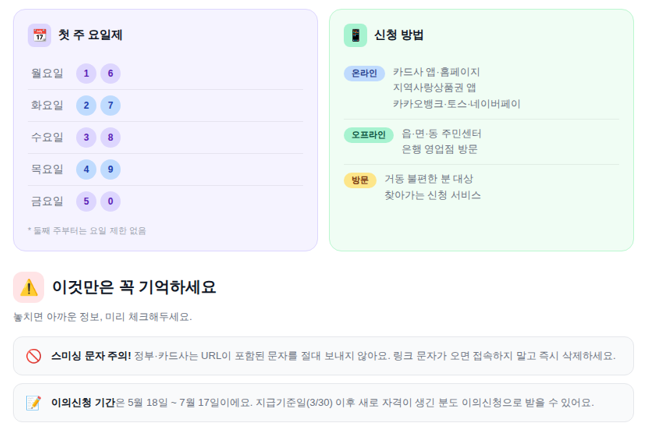This screenshot has width=650, height=434.
Task: Click digit 1 circle in 월요일 row
Action: pos(87,73)
